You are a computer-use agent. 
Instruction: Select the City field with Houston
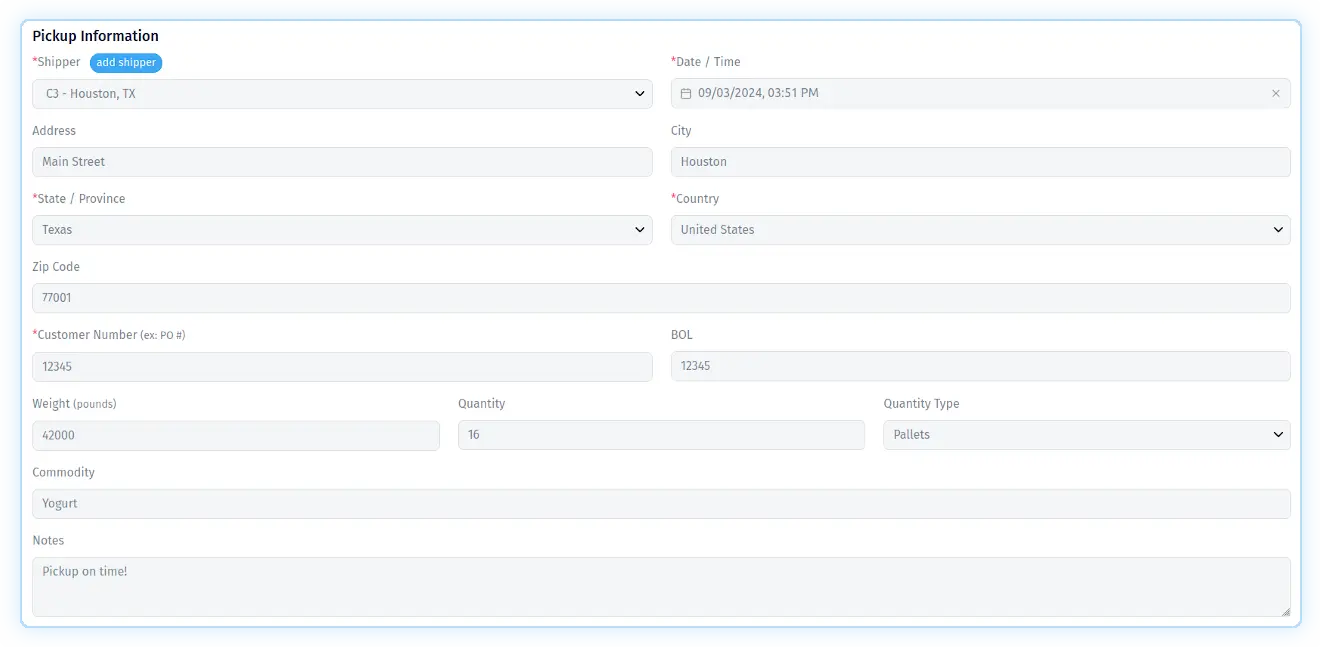(980, 162)
